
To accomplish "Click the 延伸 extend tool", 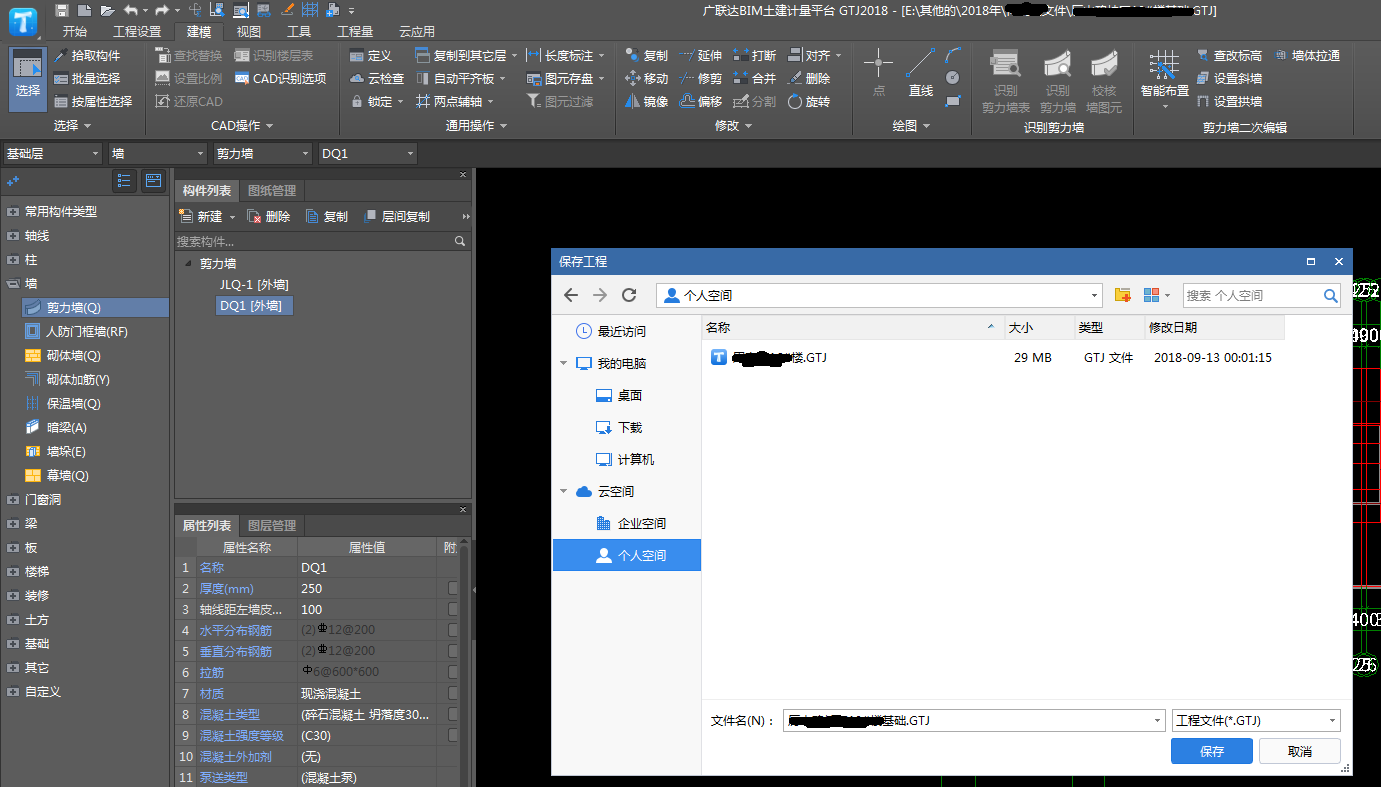I will 700,55.
